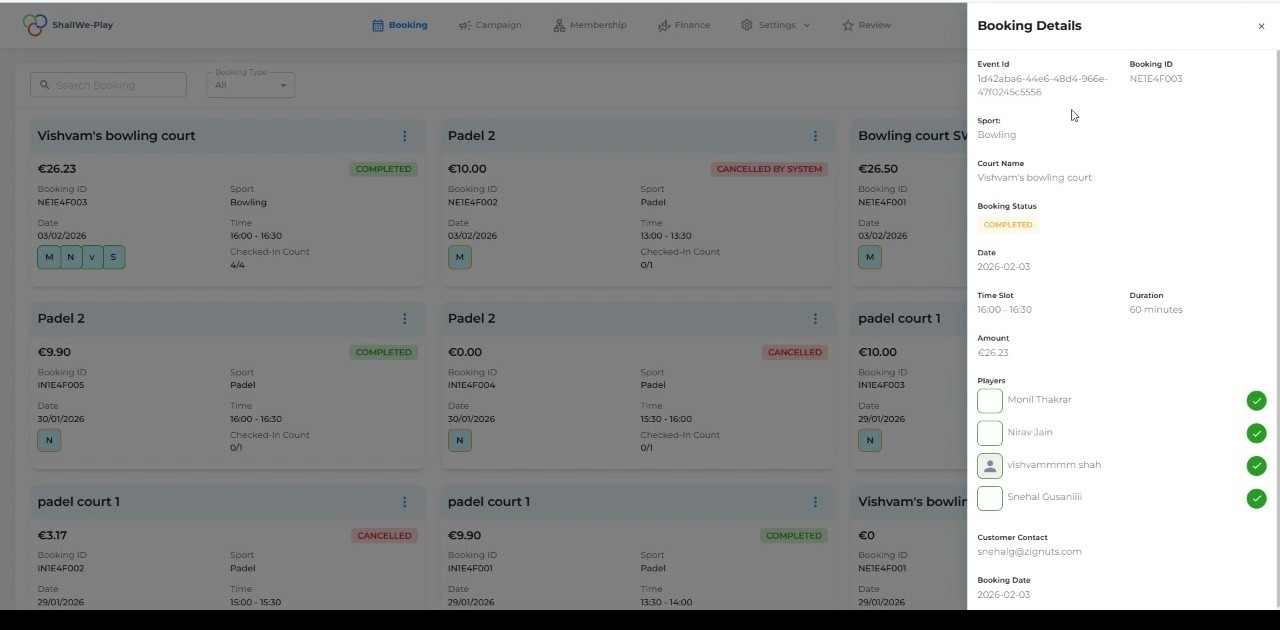Viewport: 1280px width, 630px height.
Task: Click the search magnifier icon
Action: 45,85
